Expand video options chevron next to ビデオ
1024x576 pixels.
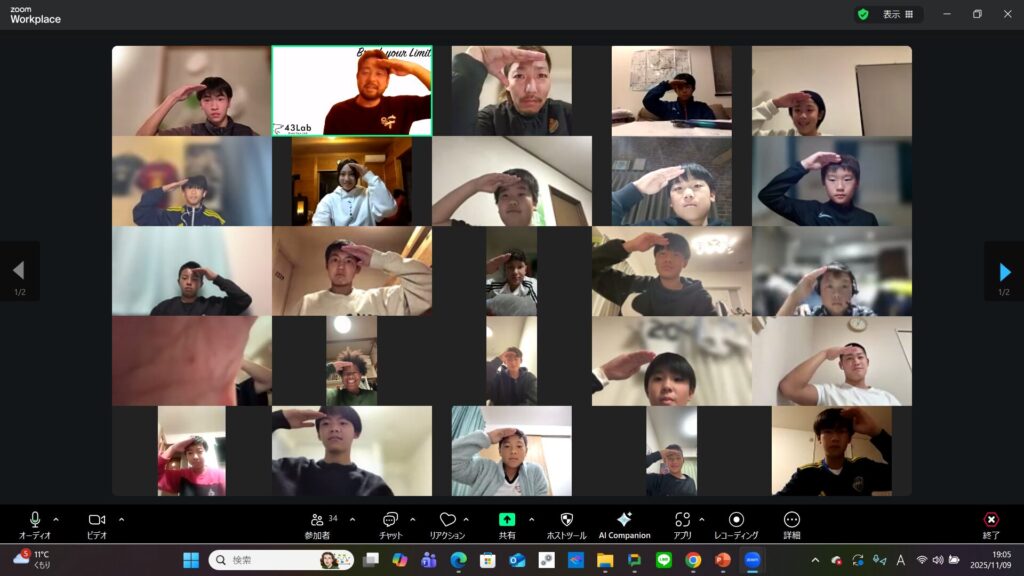tap(121, 519)
